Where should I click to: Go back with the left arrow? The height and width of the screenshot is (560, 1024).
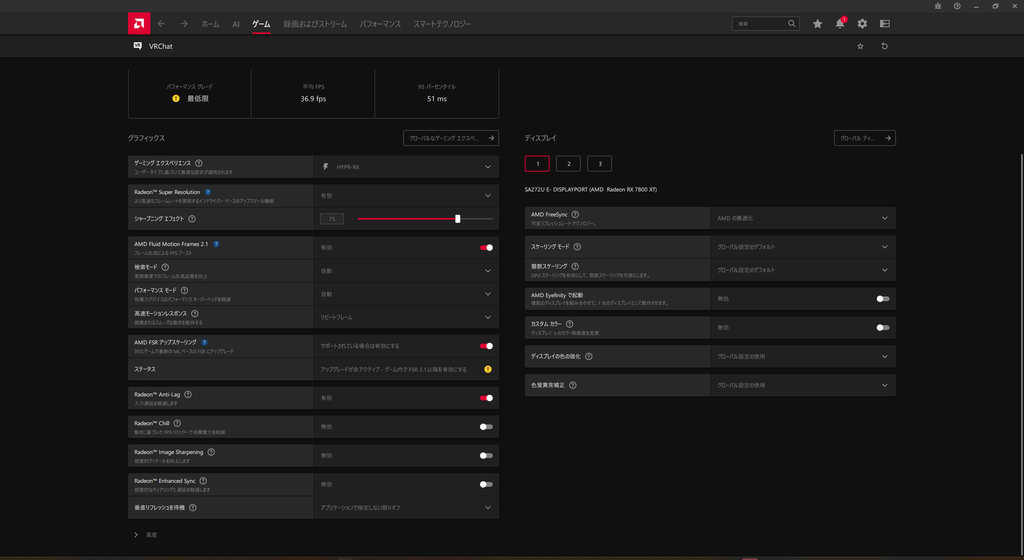click(x=161, y=23)
